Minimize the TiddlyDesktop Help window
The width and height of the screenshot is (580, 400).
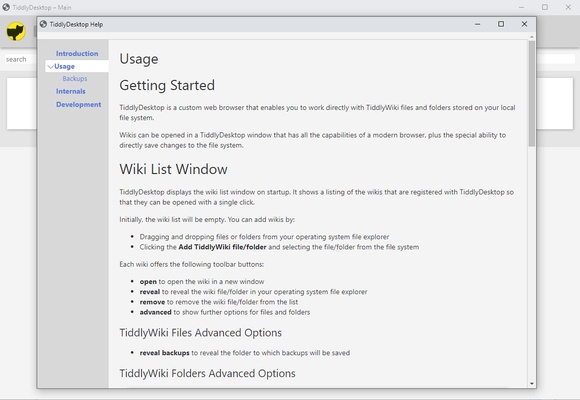(x=478, y=24)
